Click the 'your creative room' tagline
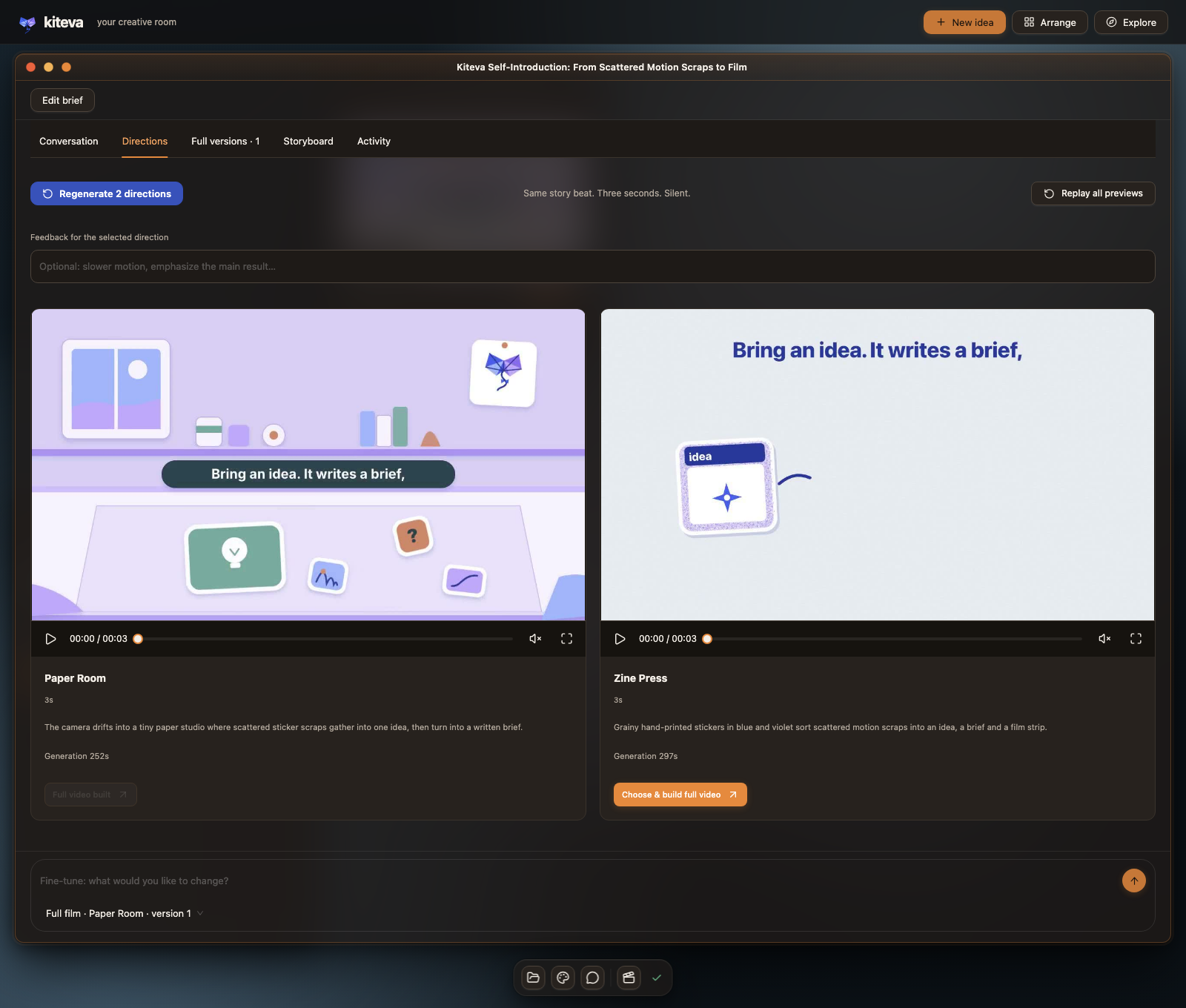The height and width of the screenshot is (1008, 1186). pyautogui.click(x=136, y=22)
